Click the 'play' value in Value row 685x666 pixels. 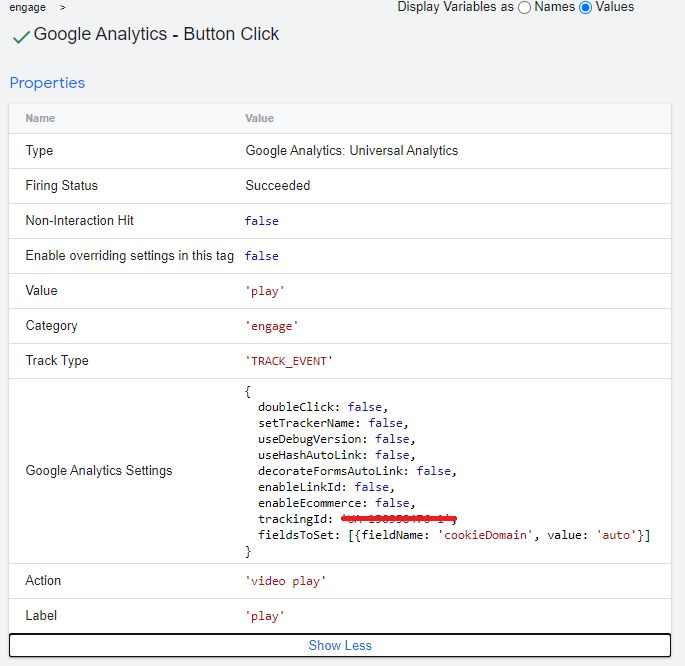coord(265,291)
